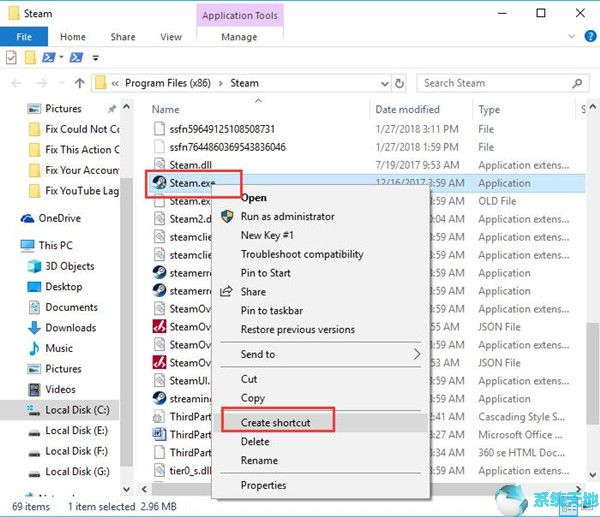The width and height of the screenshot is (600, 517).
Task: Open the address bar history dropdown
Action: click(385, 83)
